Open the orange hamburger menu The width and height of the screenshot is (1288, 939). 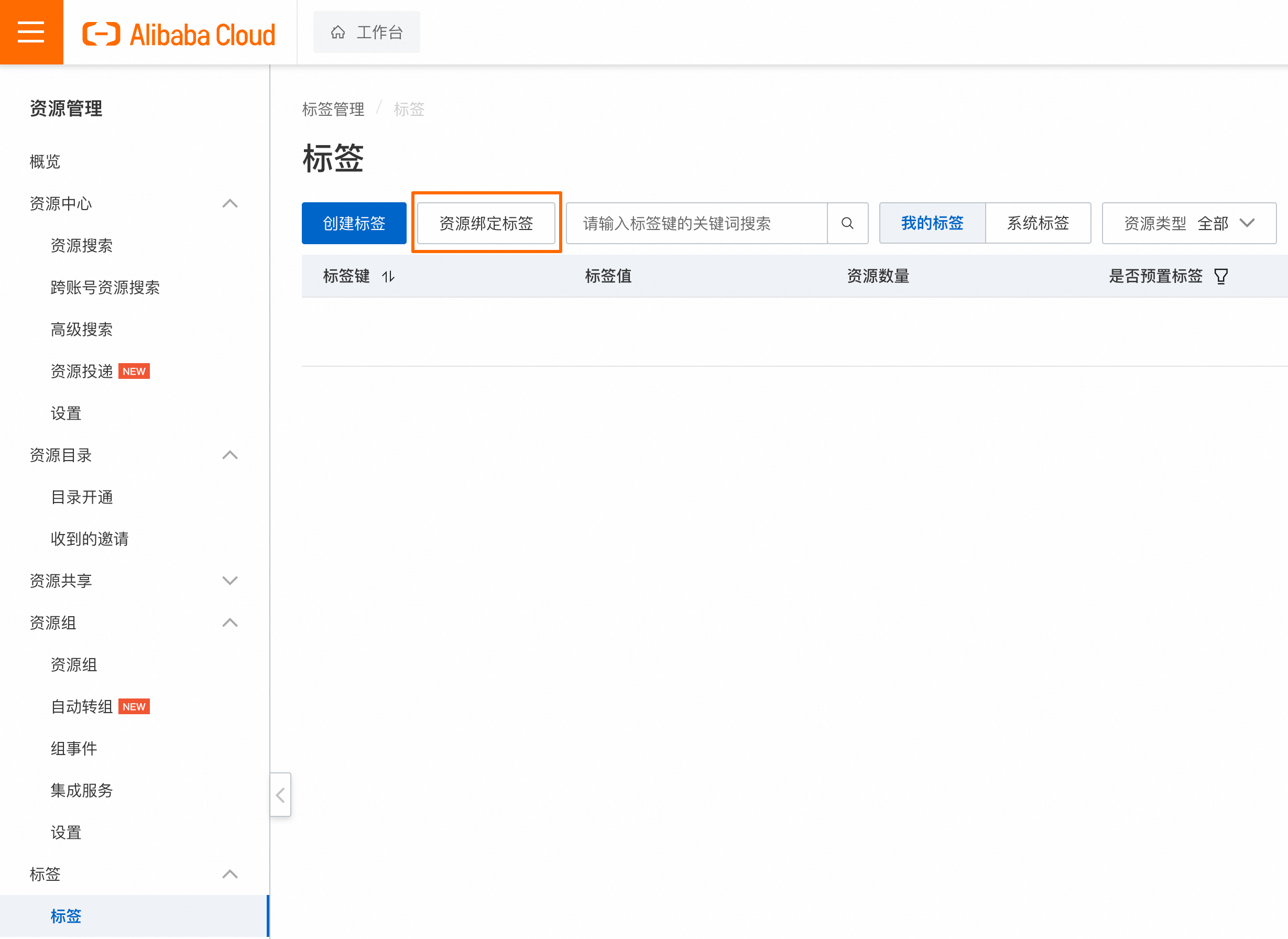point(31,32)
